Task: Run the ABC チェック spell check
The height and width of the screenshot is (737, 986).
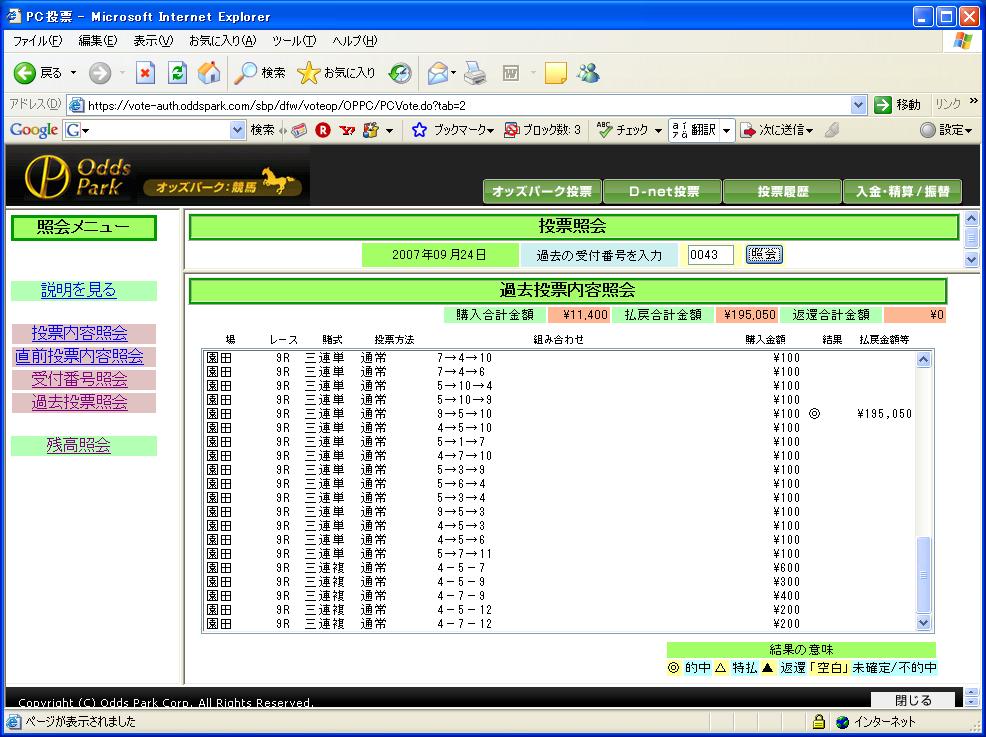Action: pyautogui.click(x=622, y=130)
